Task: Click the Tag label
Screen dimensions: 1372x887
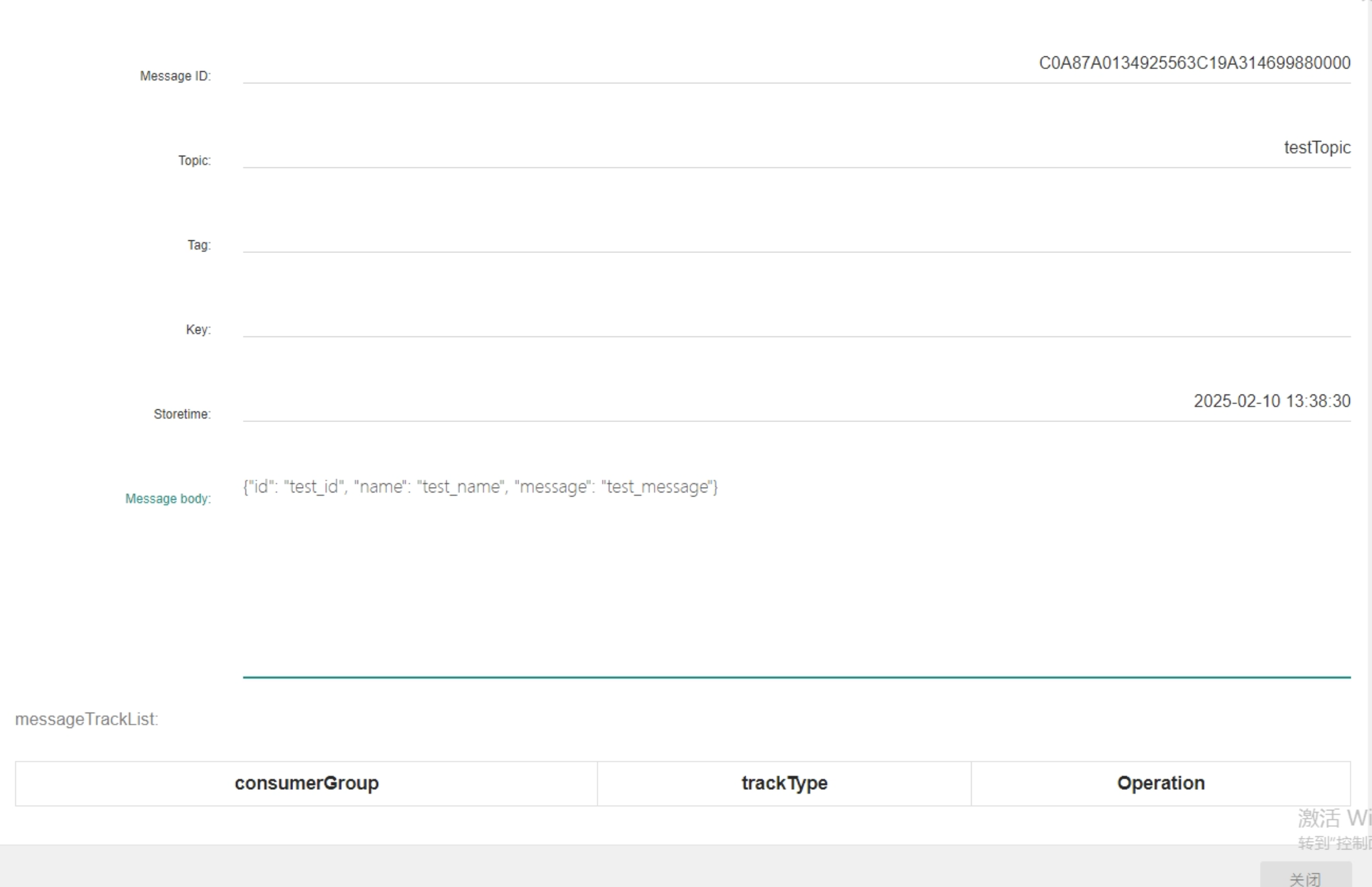Action: click(198, 245)
